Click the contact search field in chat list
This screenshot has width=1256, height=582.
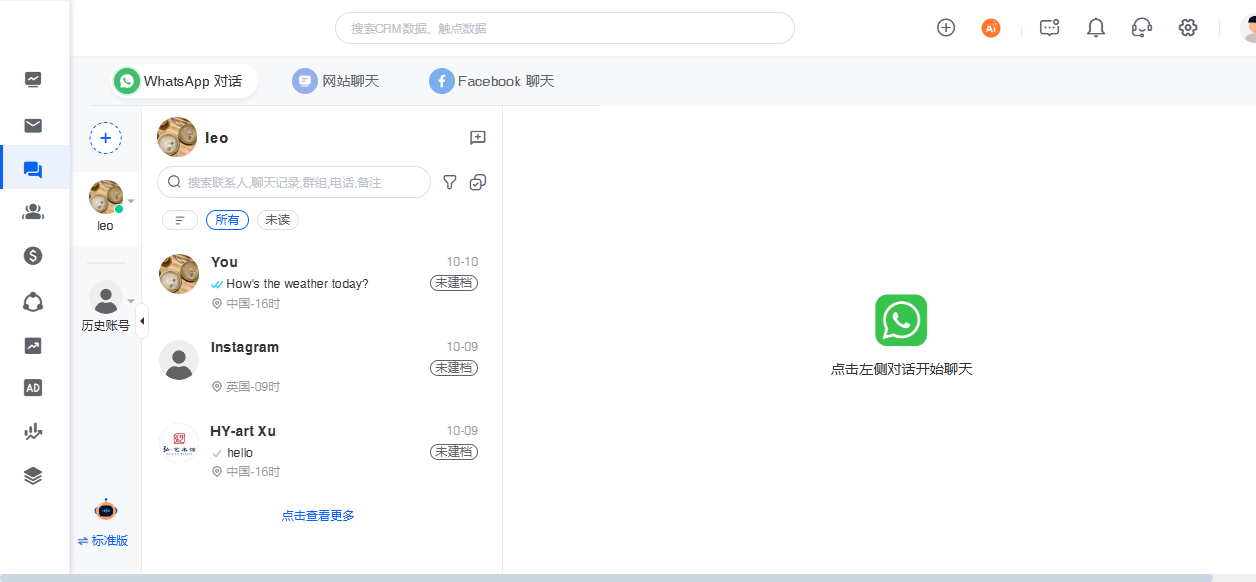(x=294, y=182)
